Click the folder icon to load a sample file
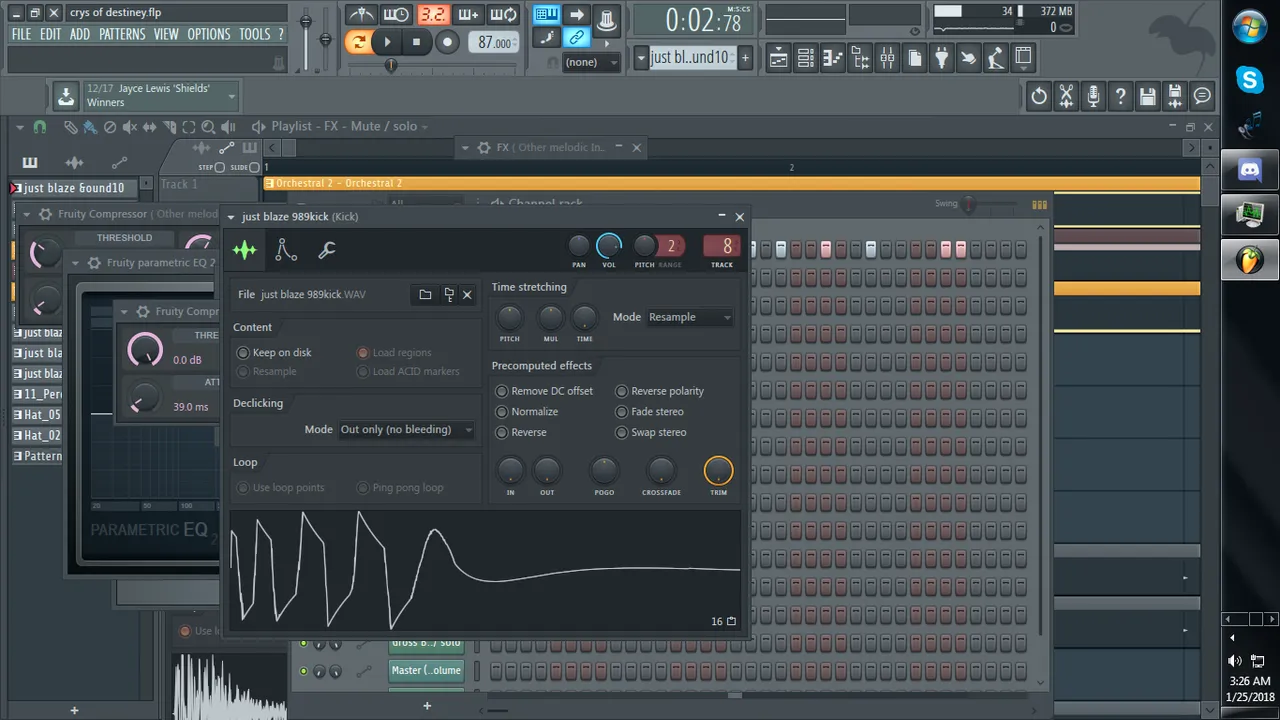Screen dimensions: 1280x720 (425, 295)
